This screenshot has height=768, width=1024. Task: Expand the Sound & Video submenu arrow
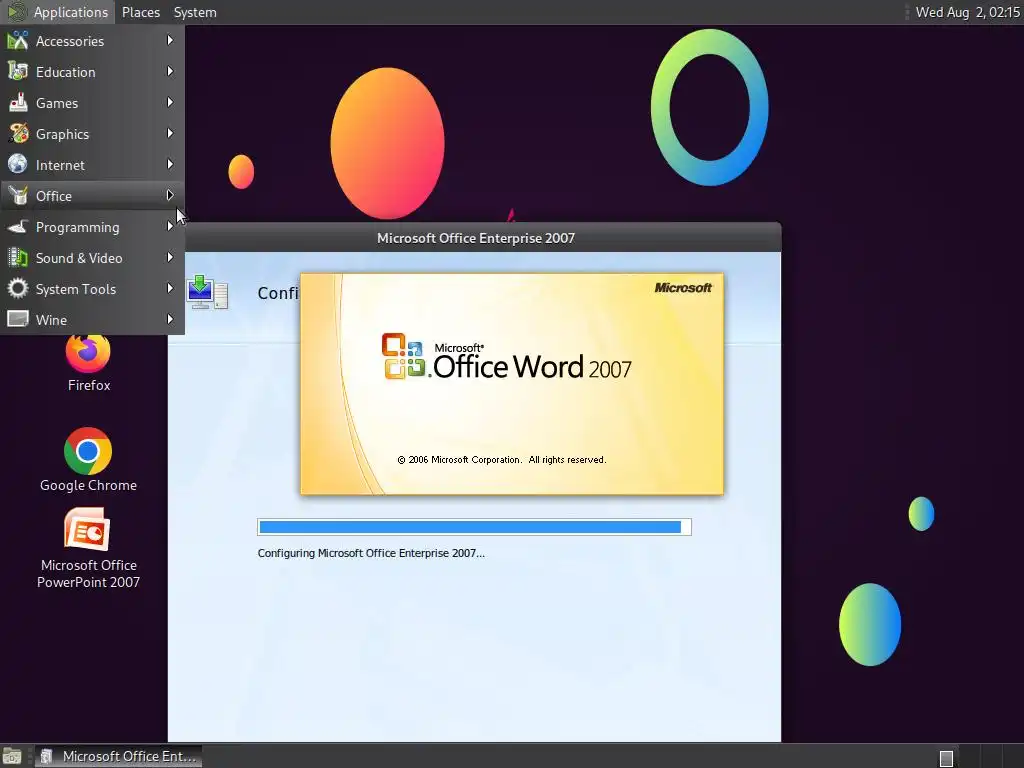click(x=170, y=257)
